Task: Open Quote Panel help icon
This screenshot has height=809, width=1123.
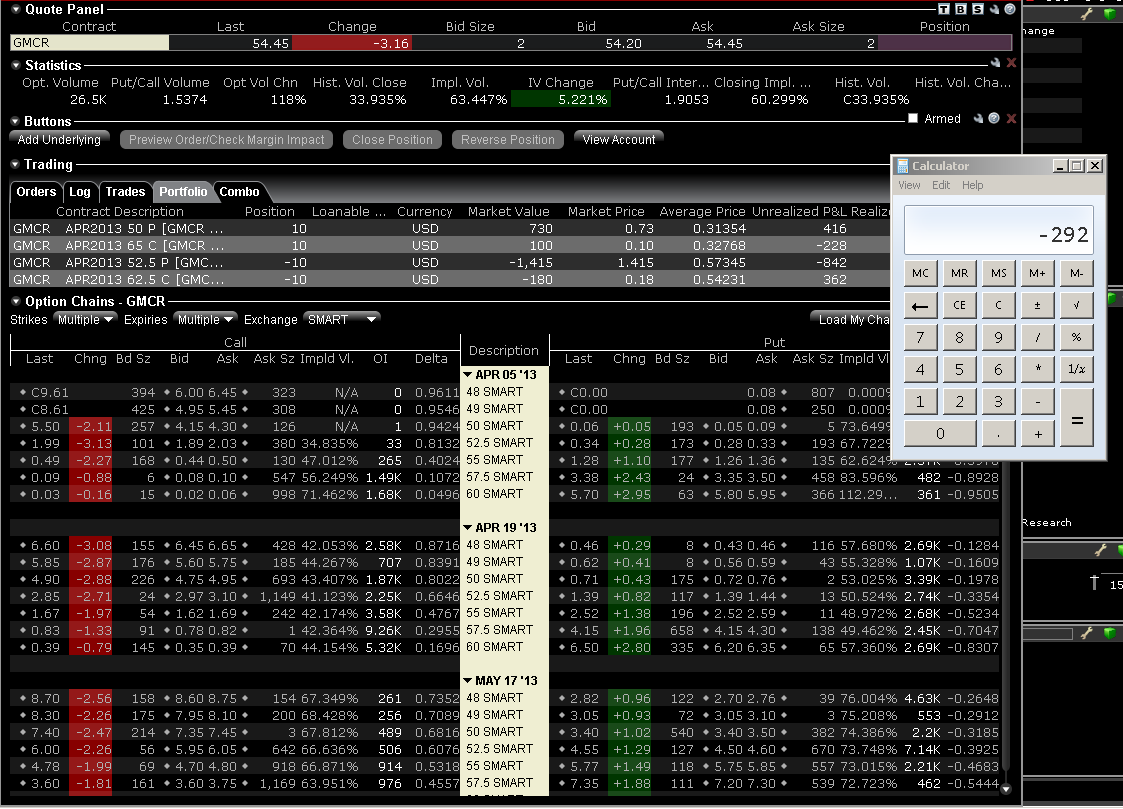Action: [x=1010, y=9]
